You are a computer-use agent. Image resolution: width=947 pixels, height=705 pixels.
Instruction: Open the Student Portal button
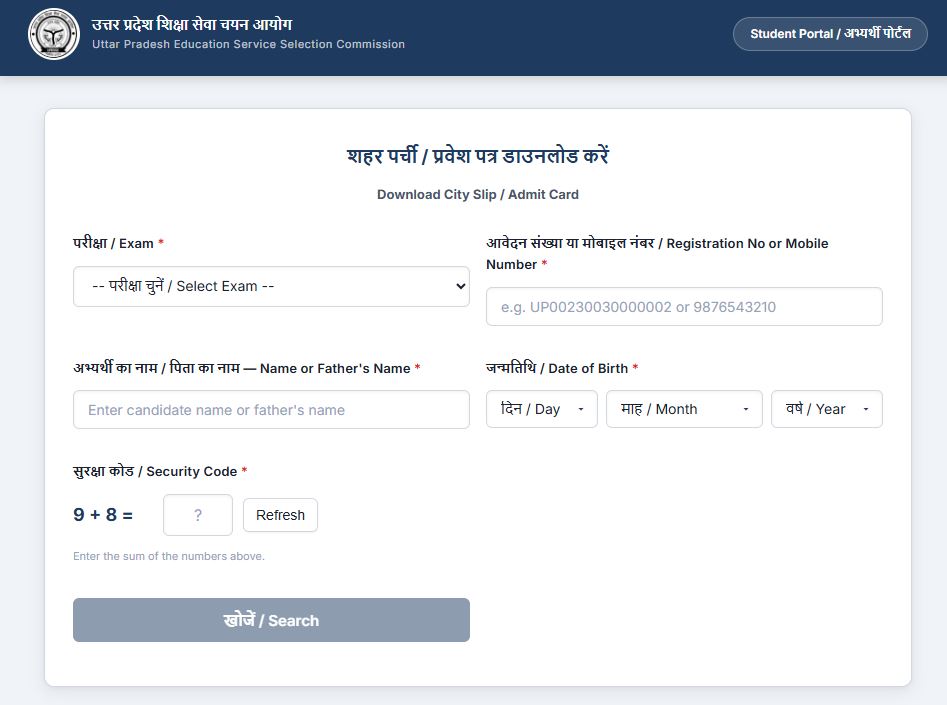830,34
